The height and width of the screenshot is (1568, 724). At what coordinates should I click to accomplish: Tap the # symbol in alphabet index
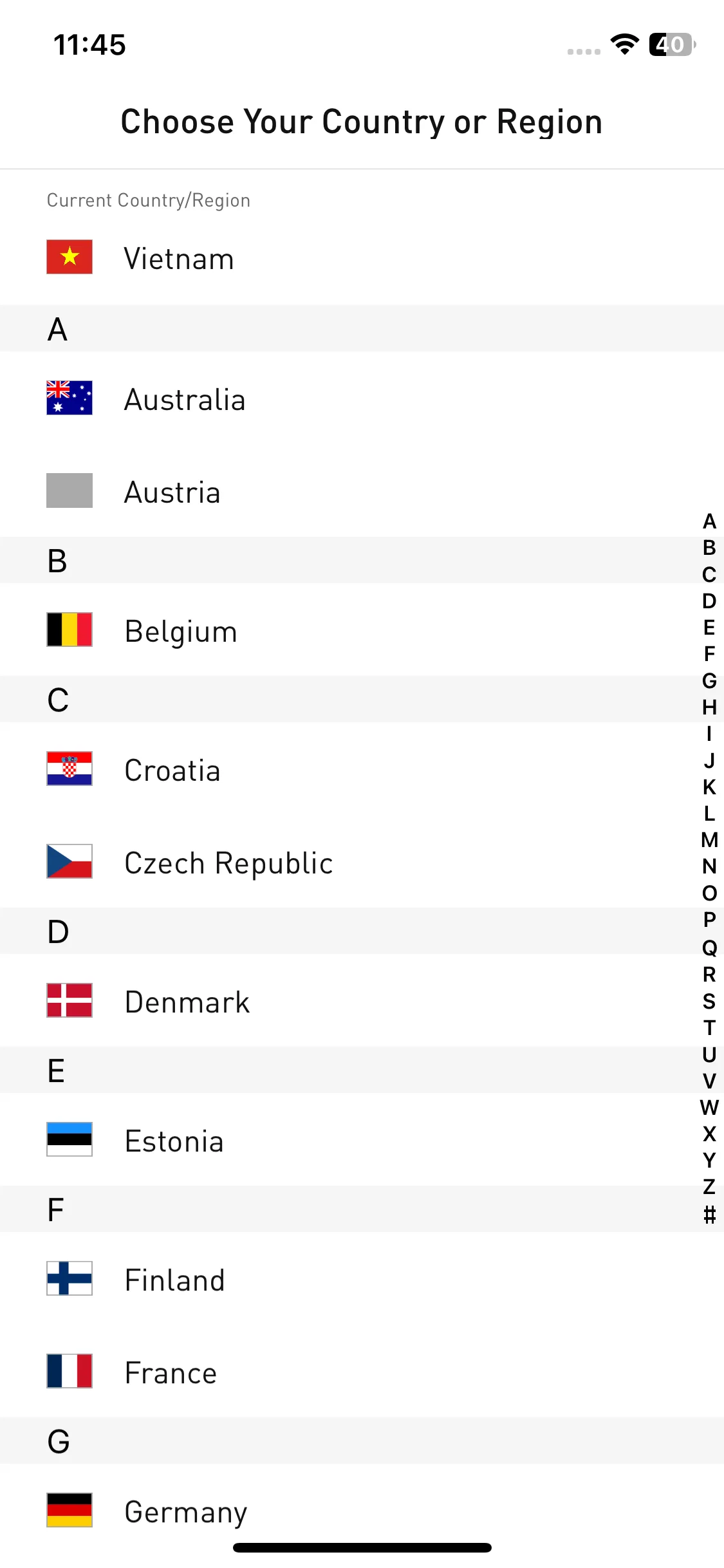tap(709, 1215)
